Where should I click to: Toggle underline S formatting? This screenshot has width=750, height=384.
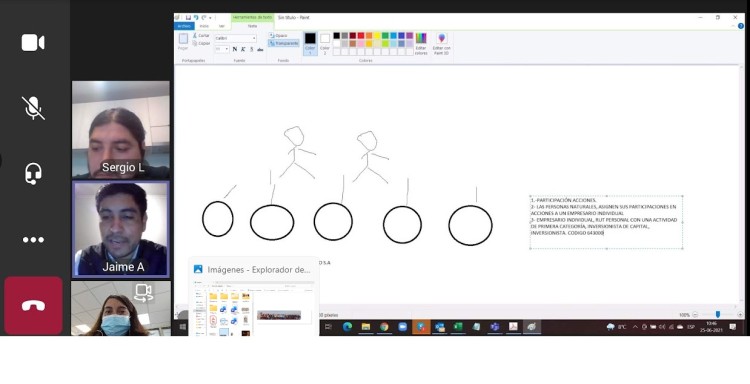(x=252, y=49)
